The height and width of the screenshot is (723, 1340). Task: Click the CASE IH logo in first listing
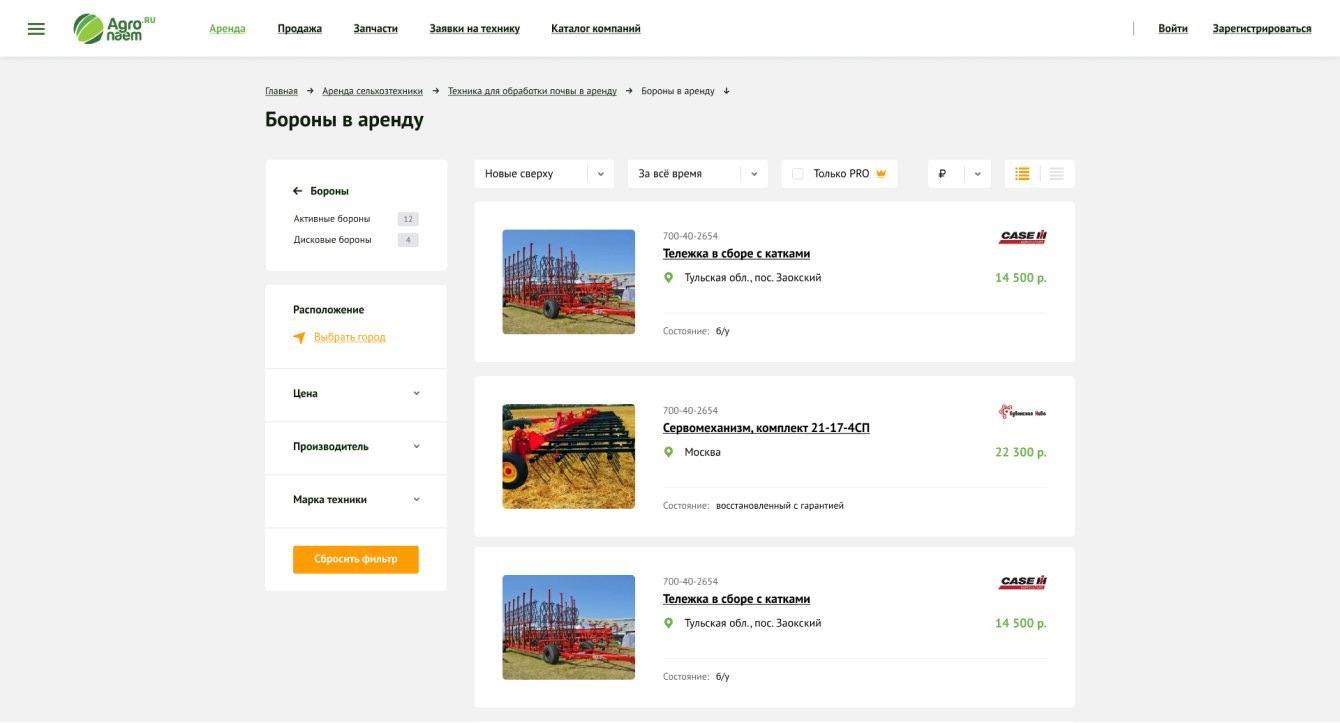[1022, 237]
